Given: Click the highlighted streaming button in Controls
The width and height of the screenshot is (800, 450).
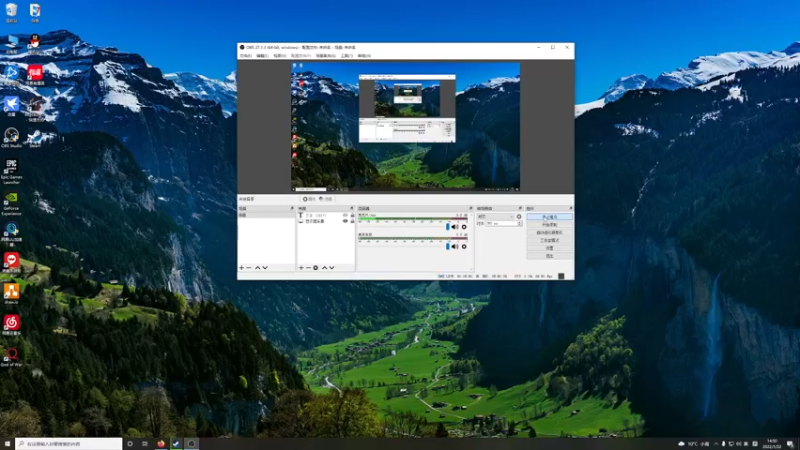Looking at the screenshot, I should (549, 217).
